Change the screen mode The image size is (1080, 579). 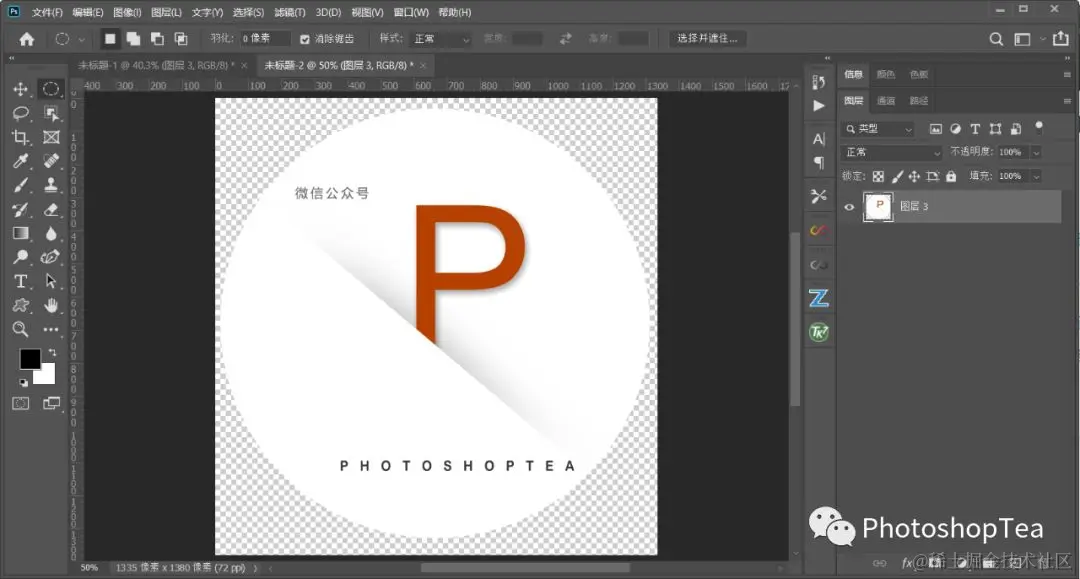click(x=51, y=403)
